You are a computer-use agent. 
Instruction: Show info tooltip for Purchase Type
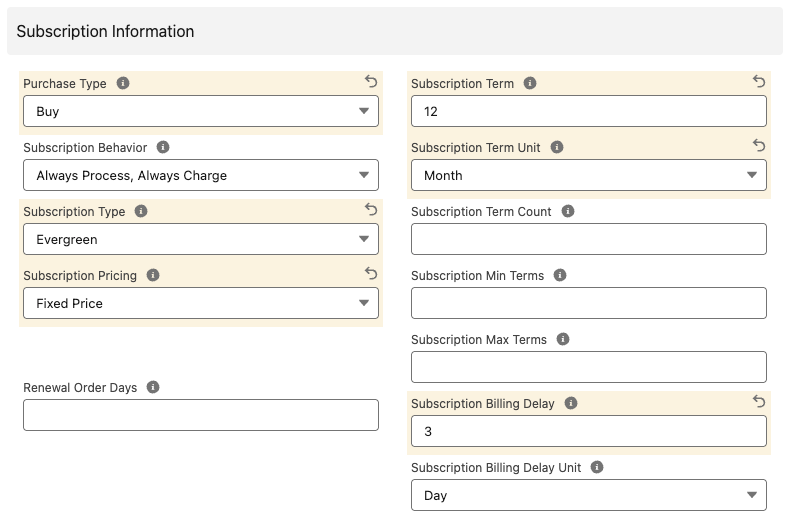point(123,83)
